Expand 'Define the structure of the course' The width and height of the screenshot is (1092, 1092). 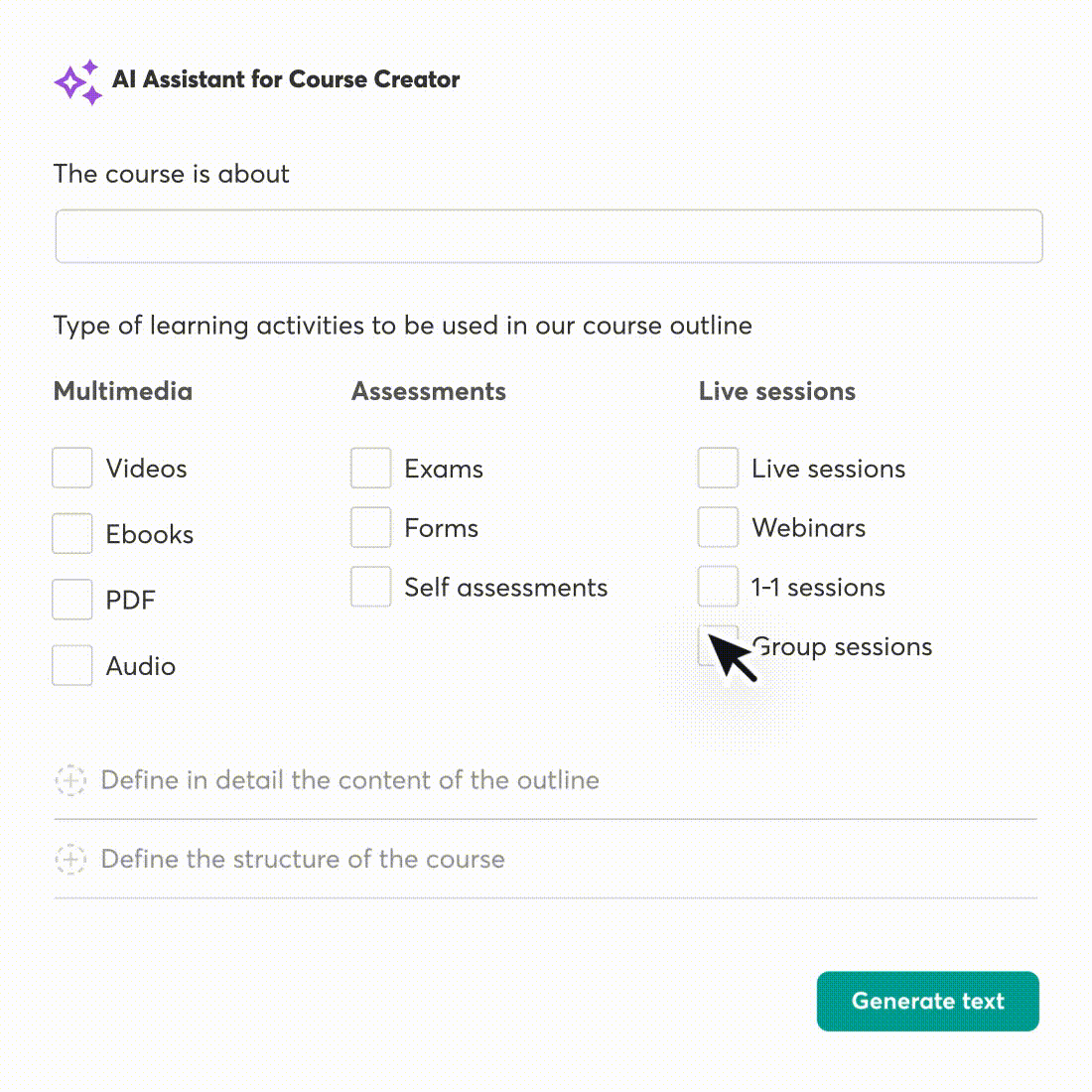(x=302, y=860)
